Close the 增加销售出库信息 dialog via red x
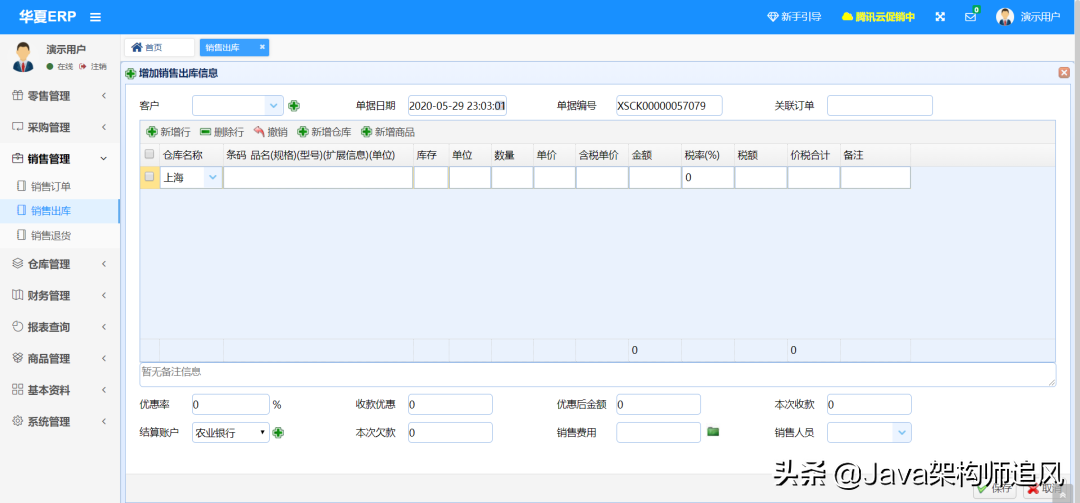The width and height of the screenshot is (1080, 503). point(1064,72)
